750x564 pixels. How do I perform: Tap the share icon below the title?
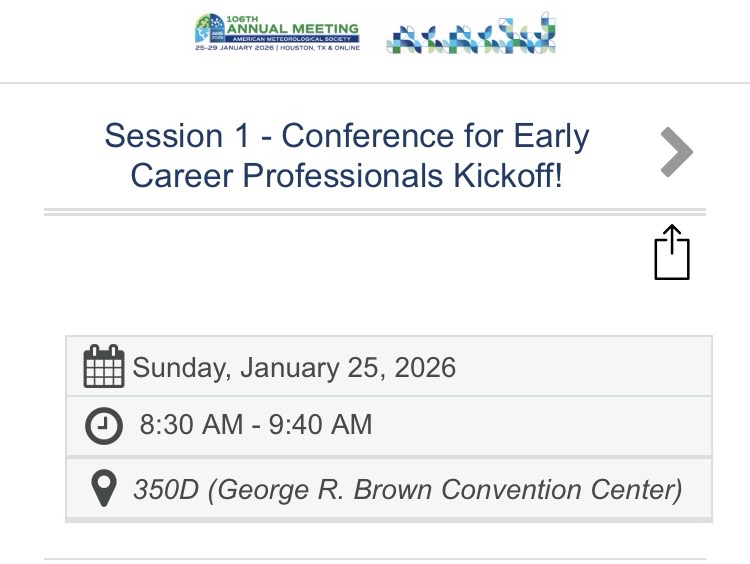672,253
